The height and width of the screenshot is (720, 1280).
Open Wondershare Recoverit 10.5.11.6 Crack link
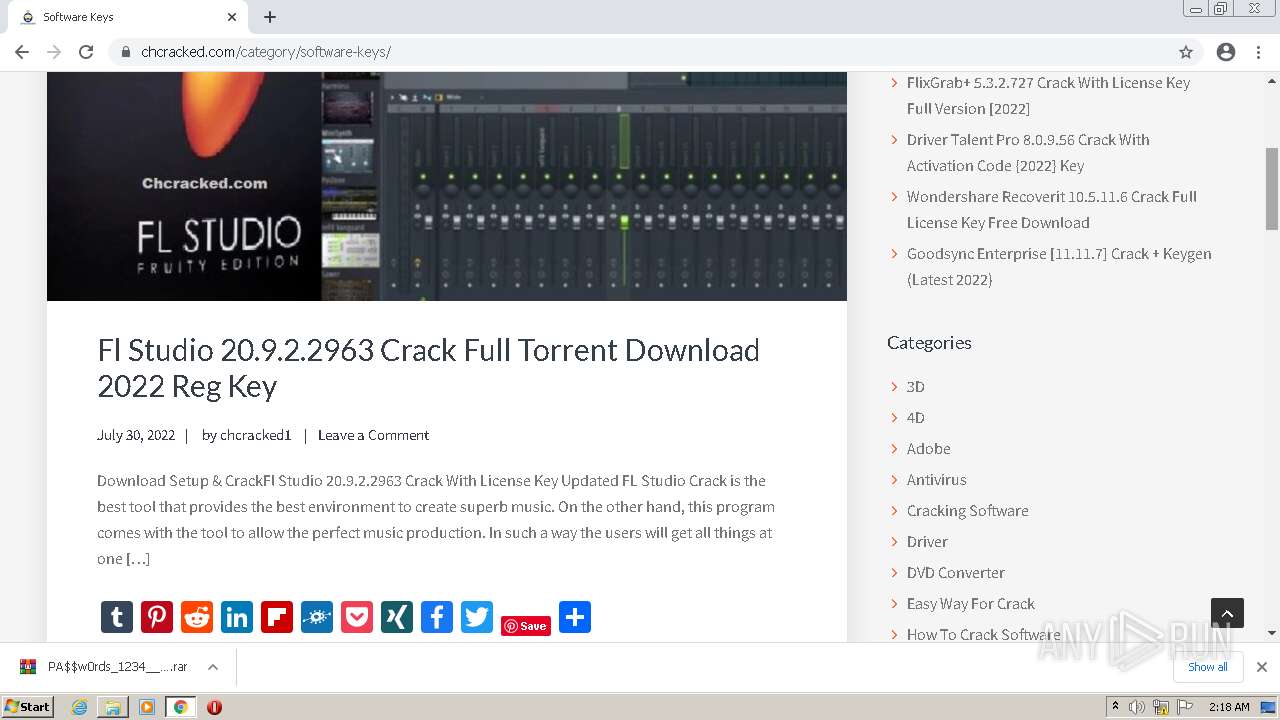point(1052,210)
